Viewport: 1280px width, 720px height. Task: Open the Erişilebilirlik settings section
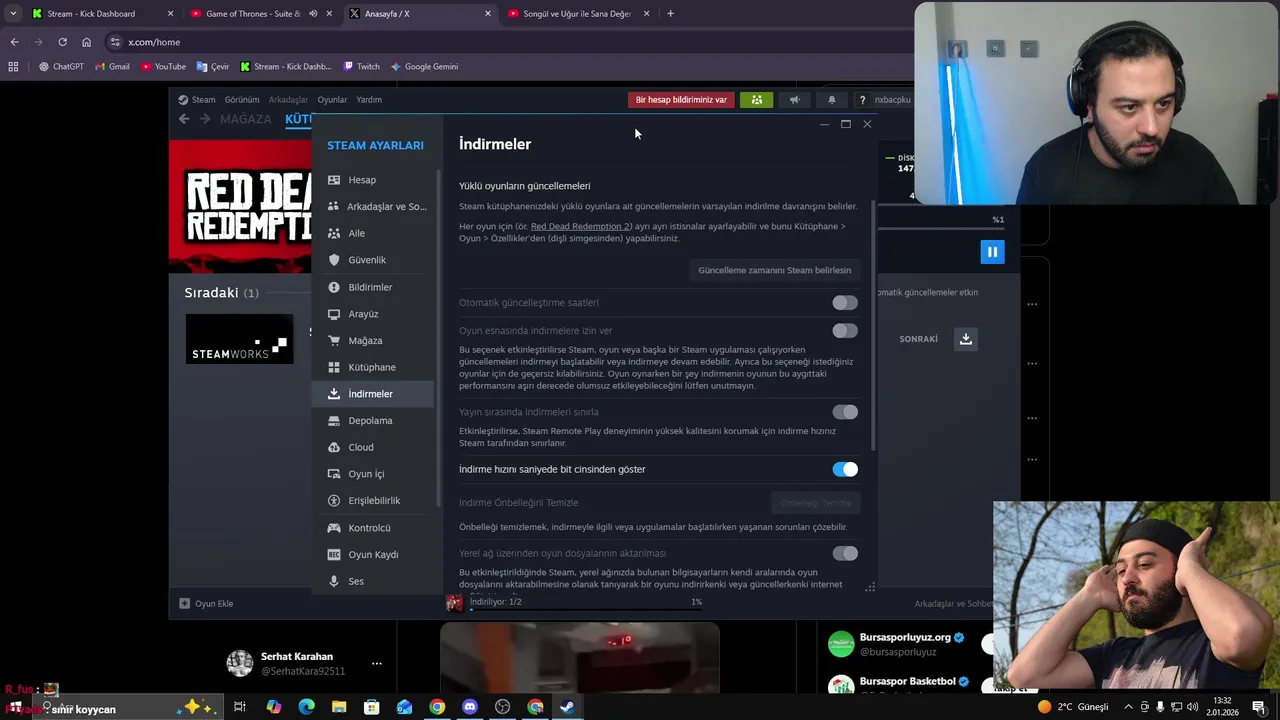pos(373,501)
